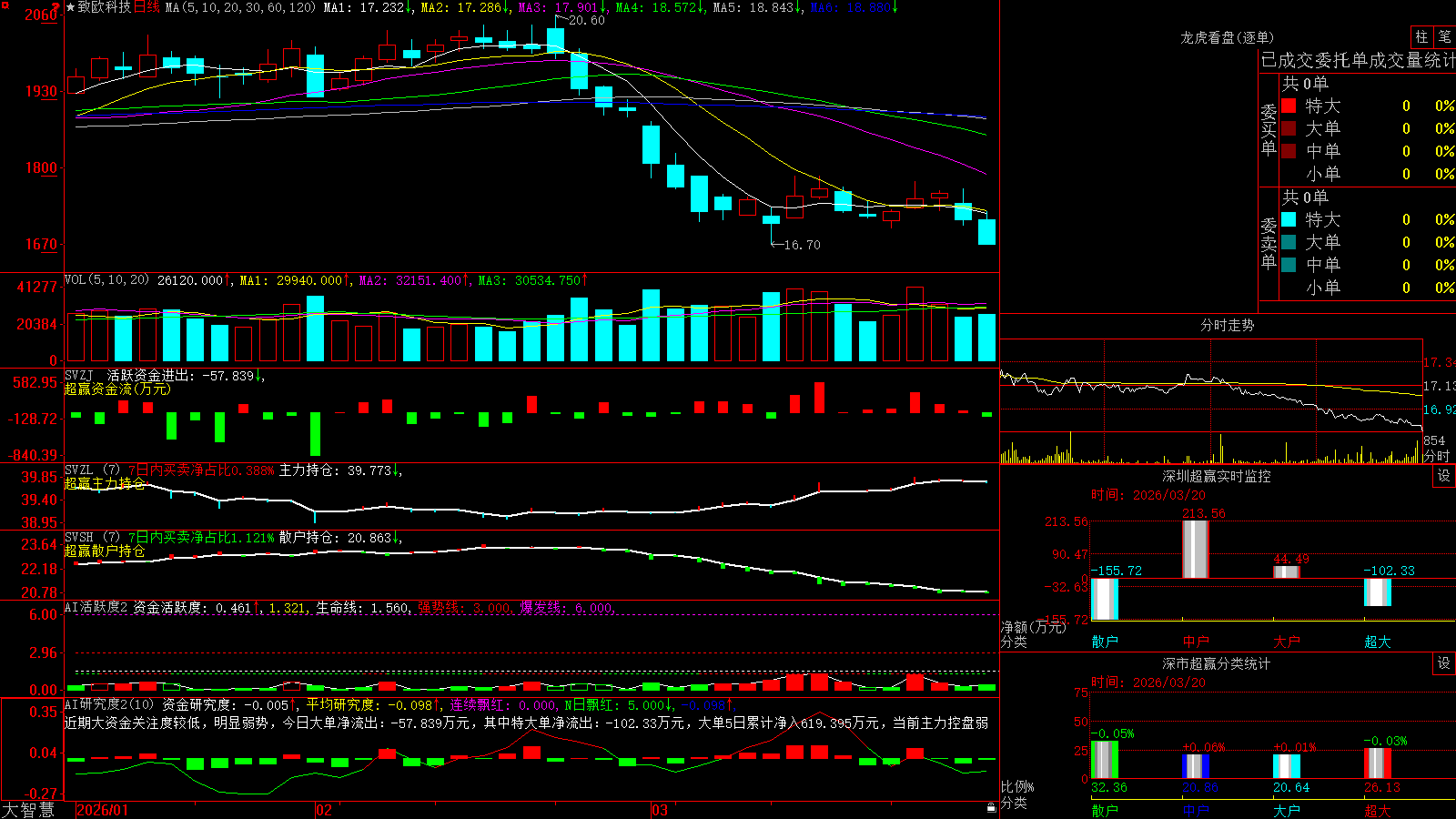This screenshot has height=819, width=1456.
Task: Click 超赢散户持仓 label
Action: [x=105, y=551]
